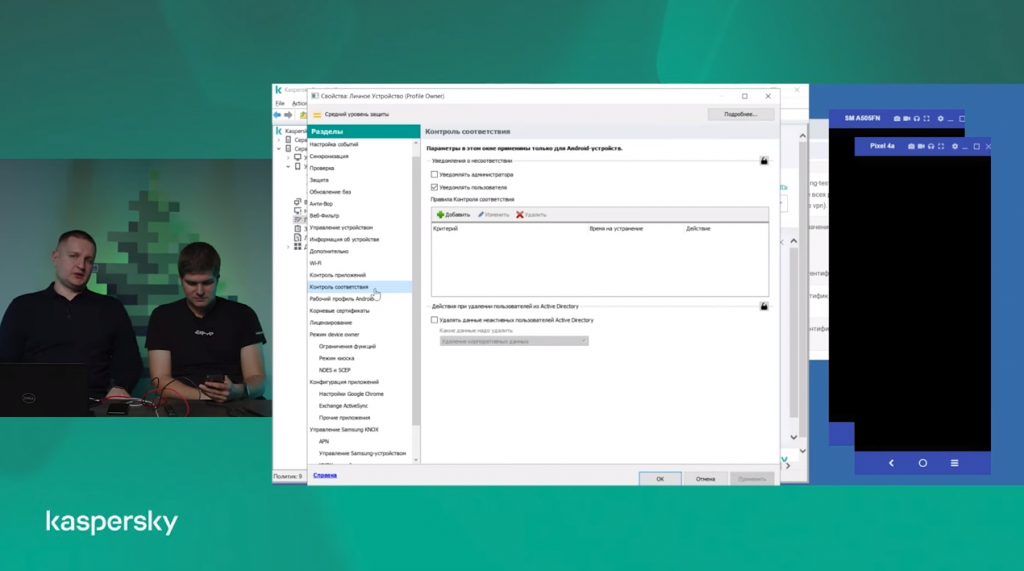The width and height of the screenshot is (1024, 571).
Task: Expand the first server node in console tree
Action: [x=279, y=140]
